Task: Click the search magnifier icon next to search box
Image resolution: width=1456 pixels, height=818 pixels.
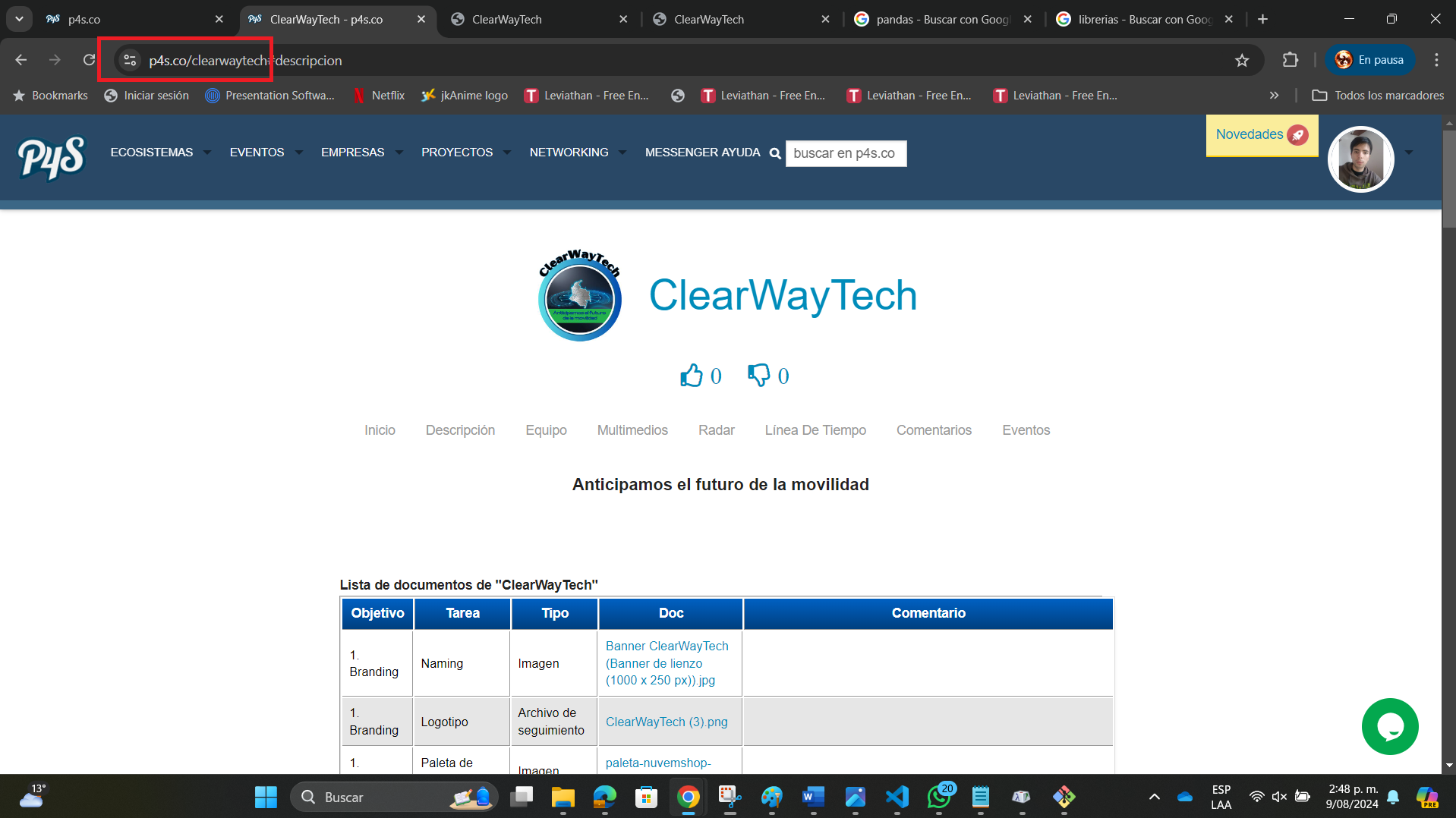Action: (775, 153)
